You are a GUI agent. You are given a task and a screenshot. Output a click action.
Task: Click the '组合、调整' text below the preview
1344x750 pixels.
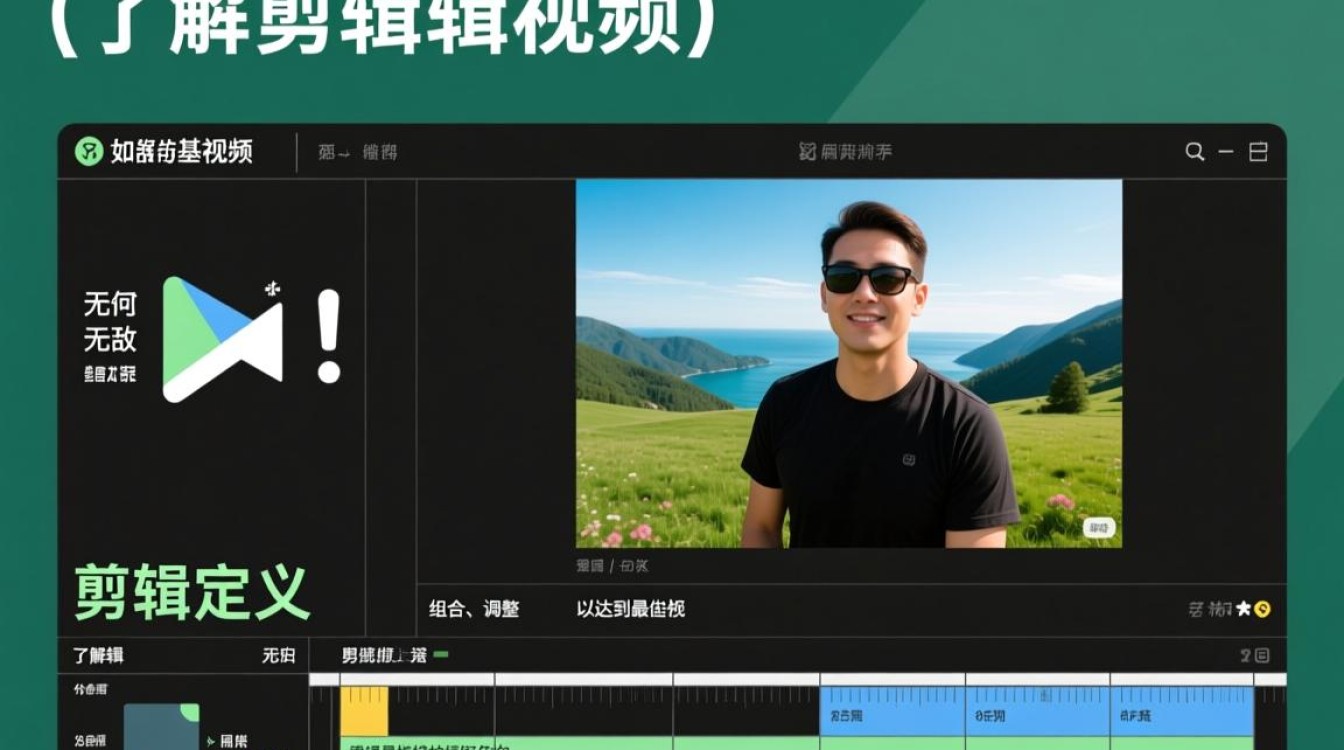(x=474, y=609)
